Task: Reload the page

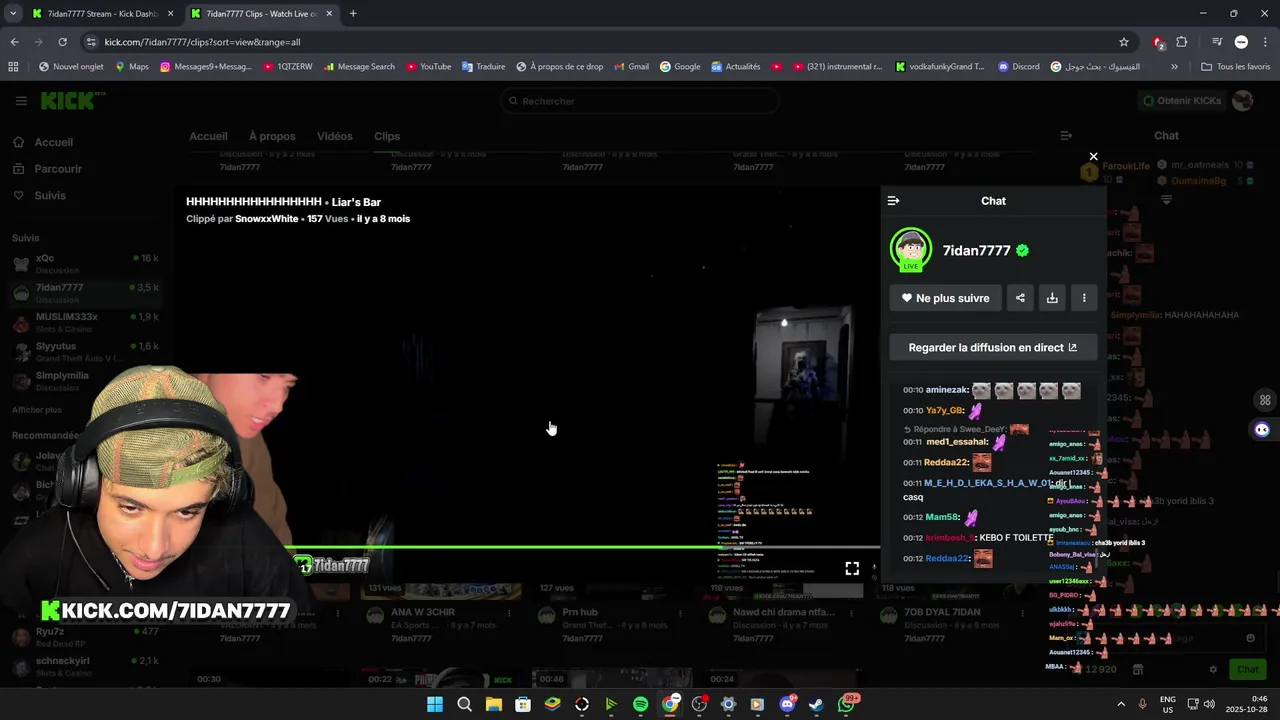Action: [x=62, y=42]
